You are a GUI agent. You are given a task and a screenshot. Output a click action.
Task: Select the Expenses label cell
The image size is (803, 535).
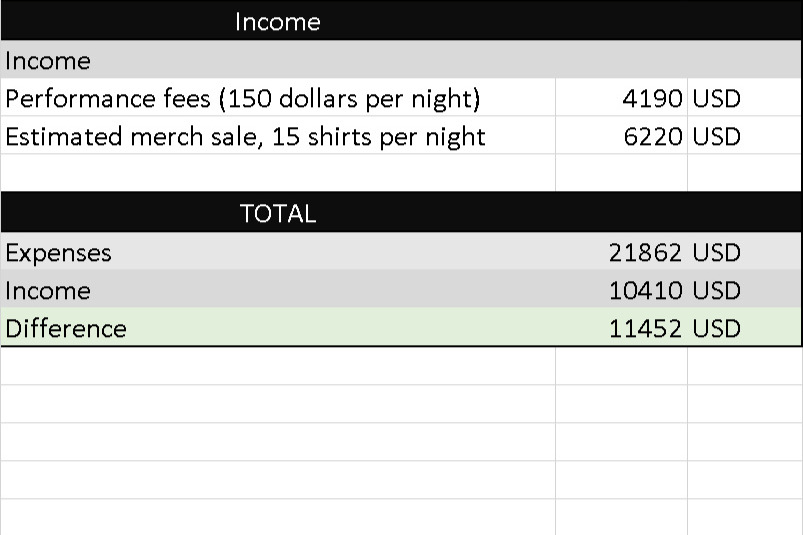coord(278,251)
